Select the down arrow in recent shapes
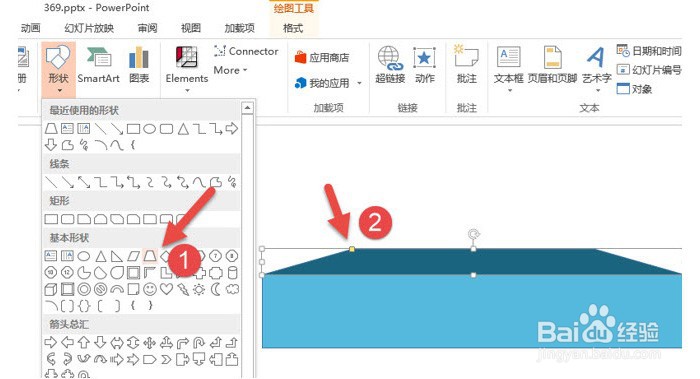 pyautogui.click(x=51, y=145)
